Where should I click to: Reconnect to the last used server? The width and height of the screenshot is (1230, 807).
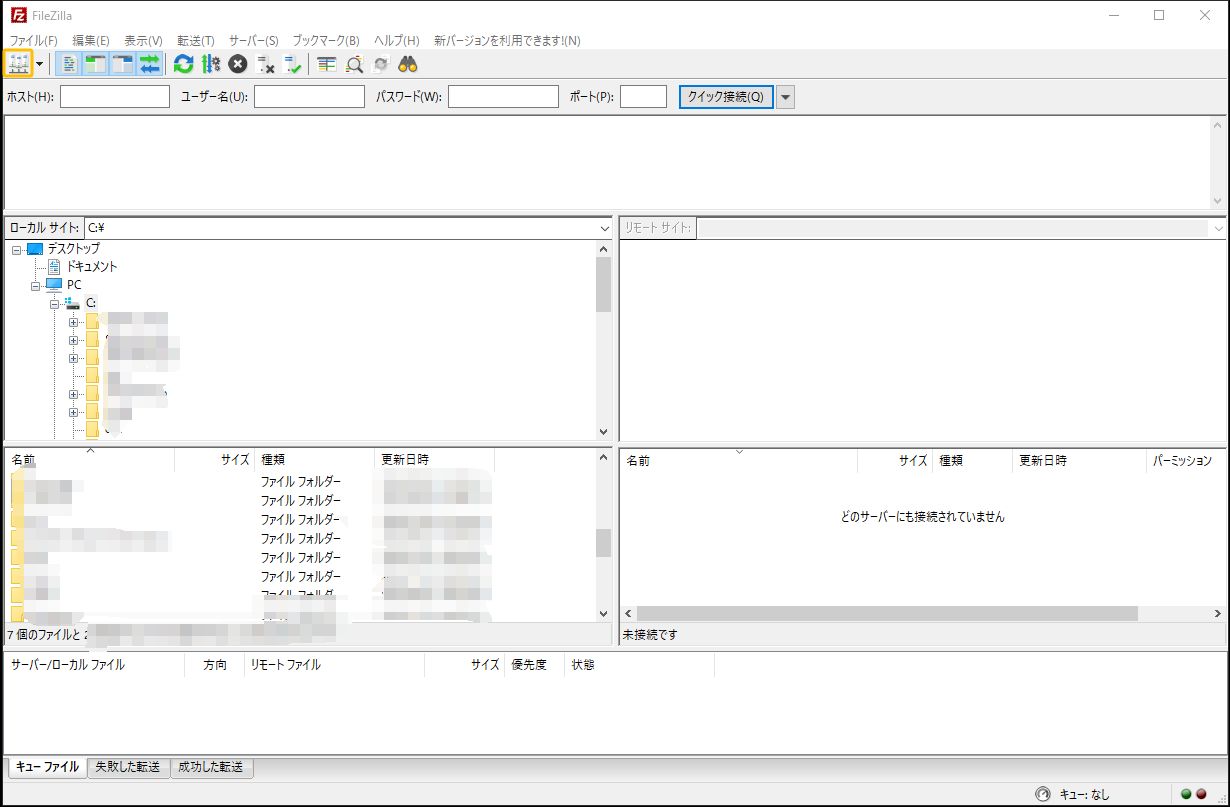(291, 63)
